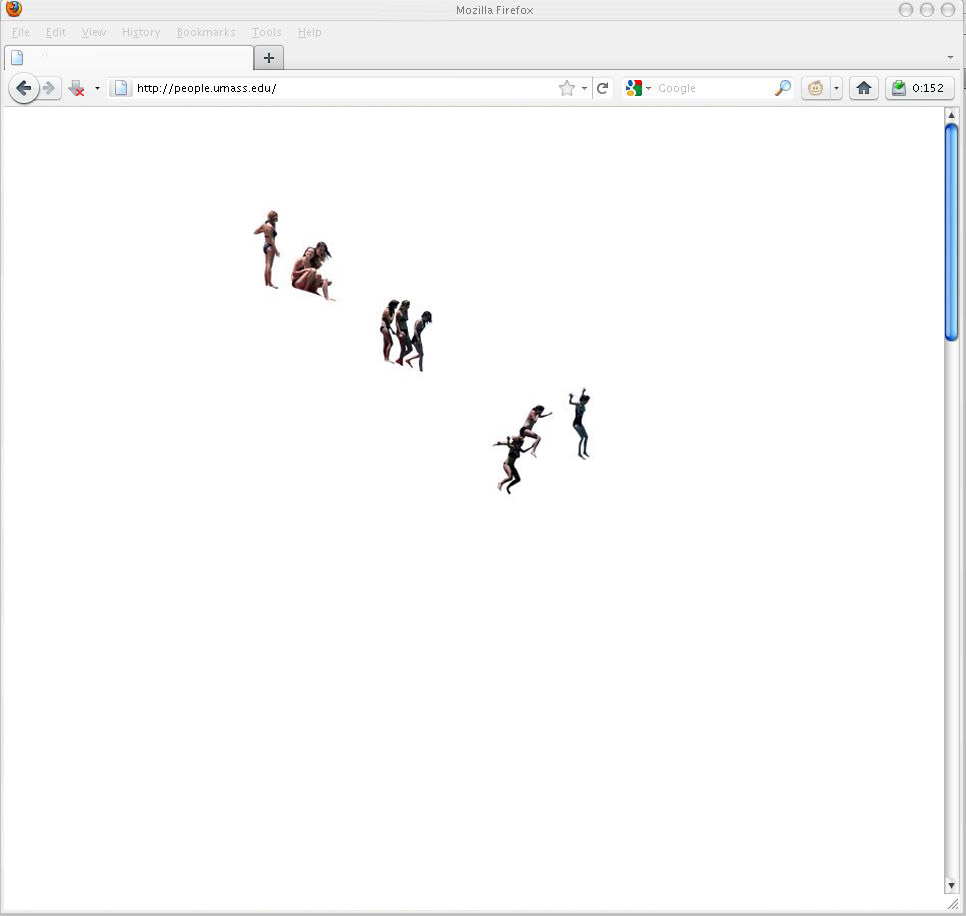Viewport: 966px width, 916px height.
Task: Click the group of three walking figures
Action: 405,335
